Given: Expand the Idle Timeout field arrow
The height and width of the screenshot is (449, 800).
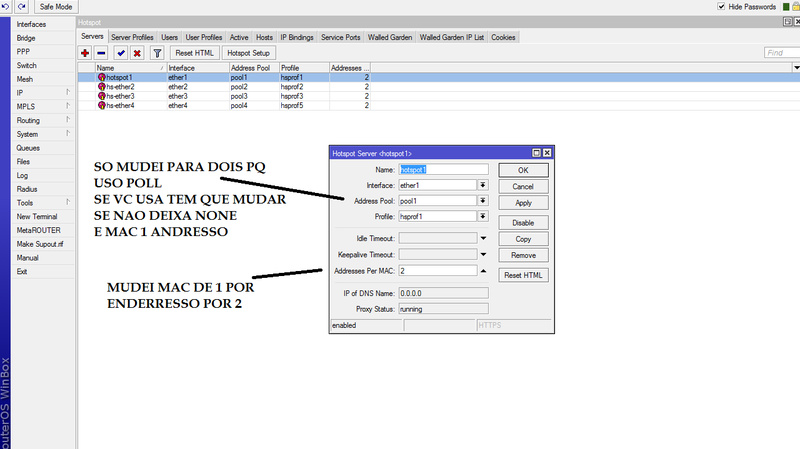Looking at the screenshot, I should pos(483,238).
